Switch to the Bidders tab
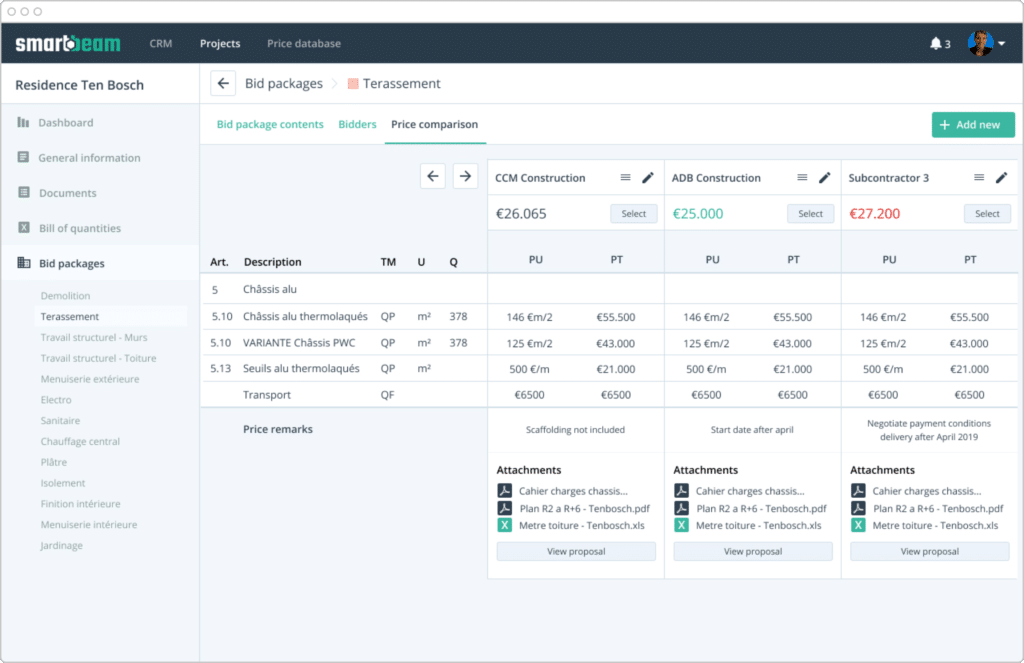 tap(357, 125)
